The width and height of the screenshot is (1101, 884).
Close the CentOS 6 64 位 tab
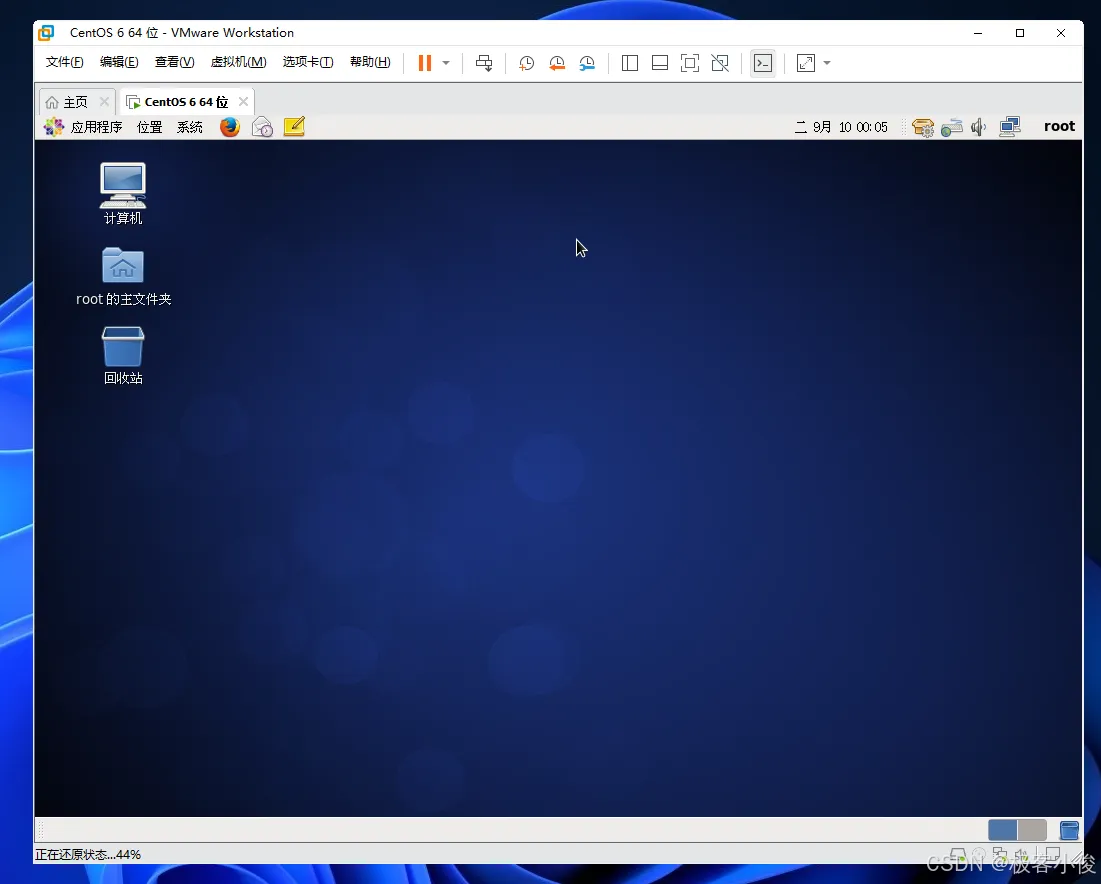(x=243, y=102)
